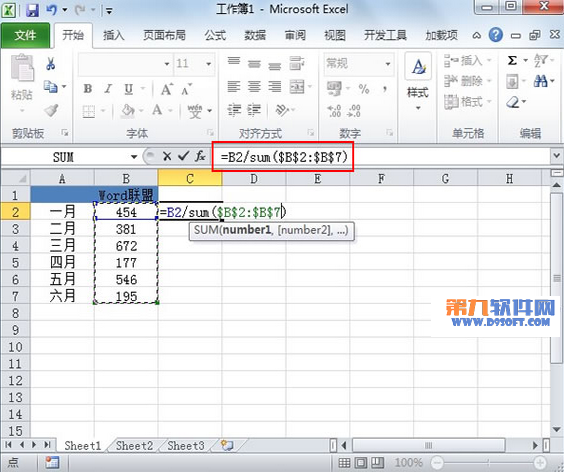Switch to the Review (审阅) tab

pyautogui.click(x=295, y=35)
